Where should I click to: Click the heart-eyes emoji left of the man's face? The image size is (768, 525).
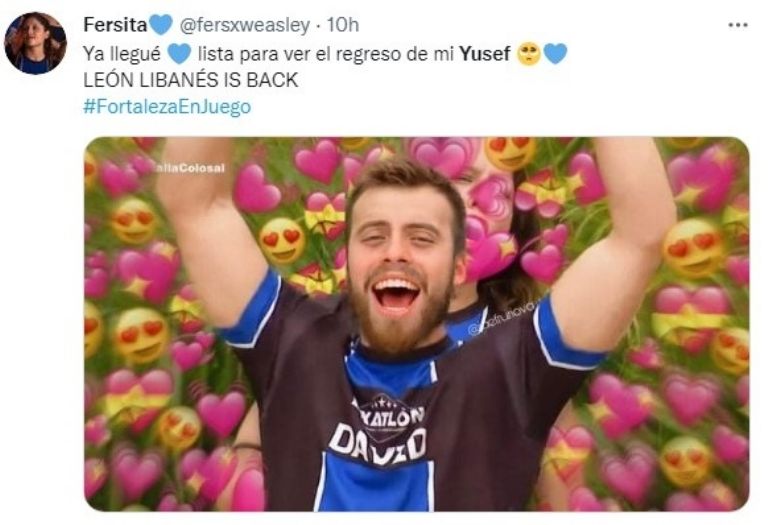282,240
